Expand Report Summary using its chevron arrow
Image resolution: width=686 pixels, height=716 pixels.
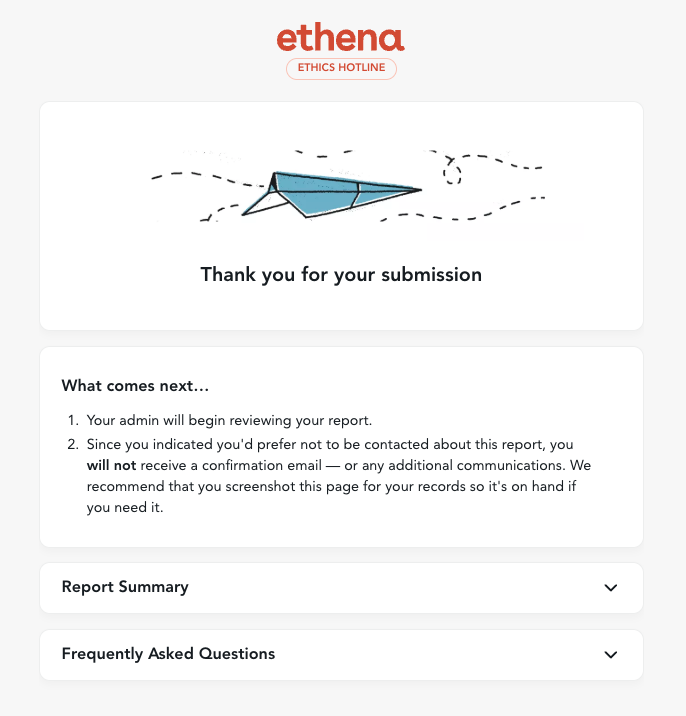pyautogui.click(x=611, y=588)
